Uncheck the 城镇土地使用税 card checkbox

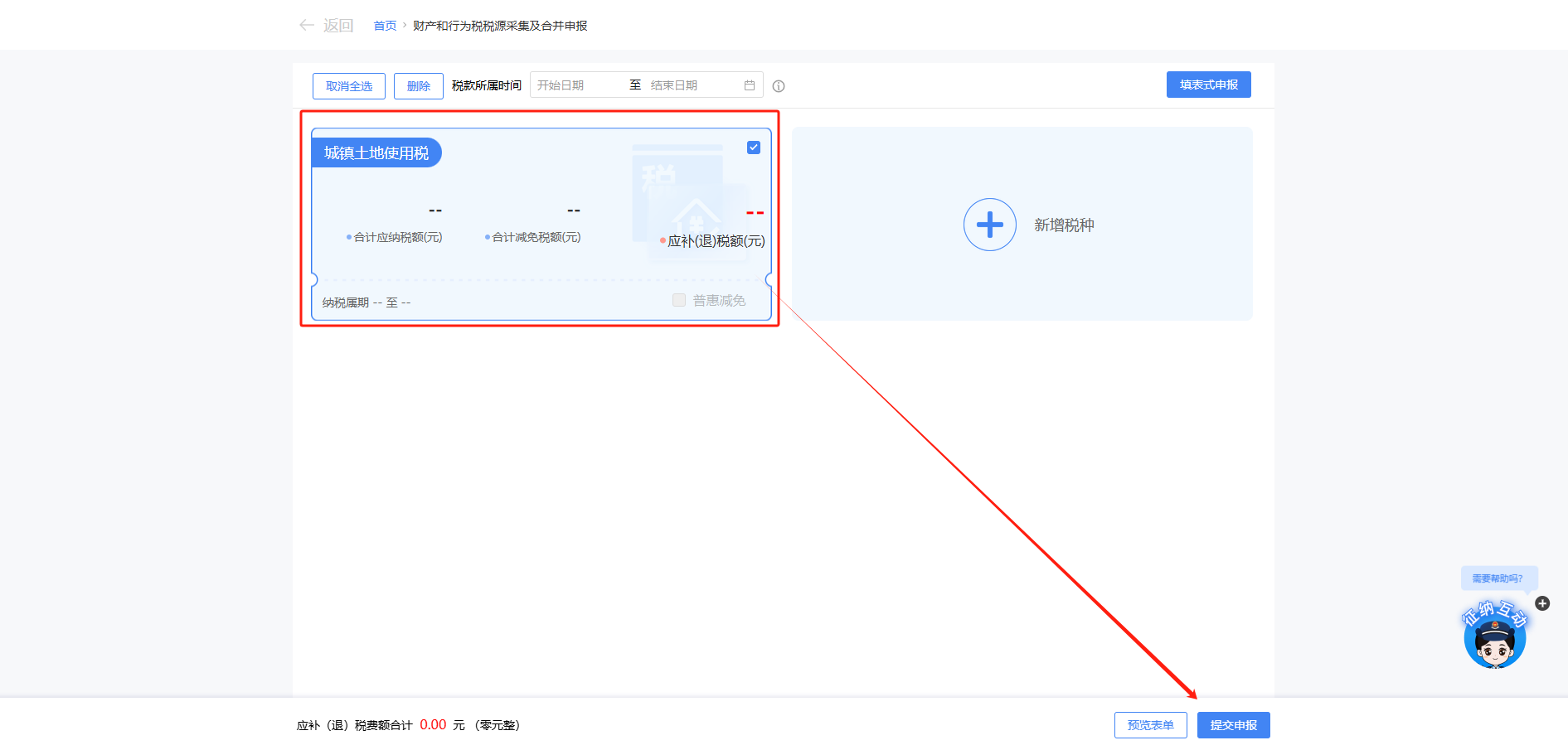point(753,148)
